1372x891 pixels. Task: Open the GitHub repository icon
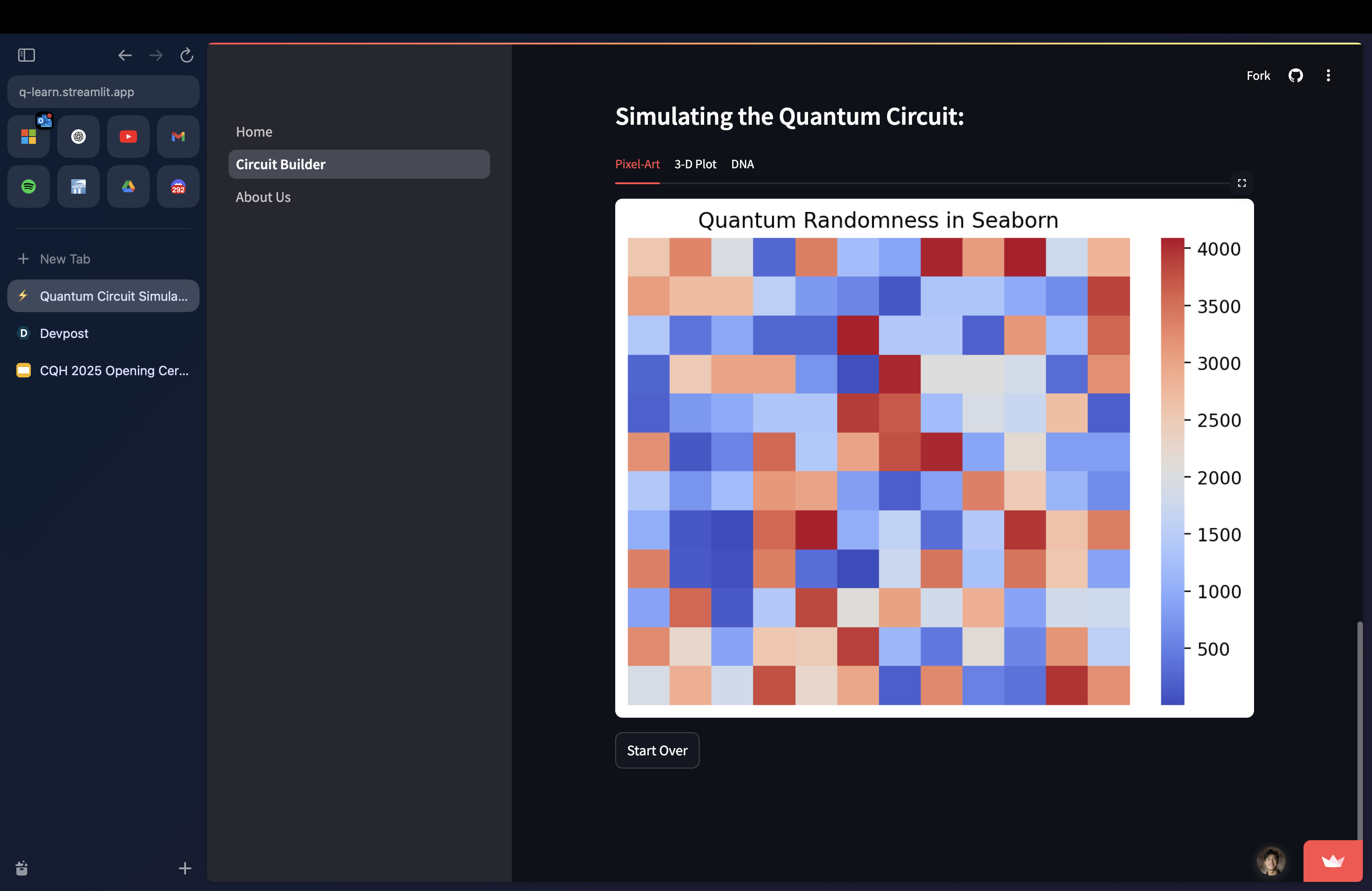pos(1295,75)
